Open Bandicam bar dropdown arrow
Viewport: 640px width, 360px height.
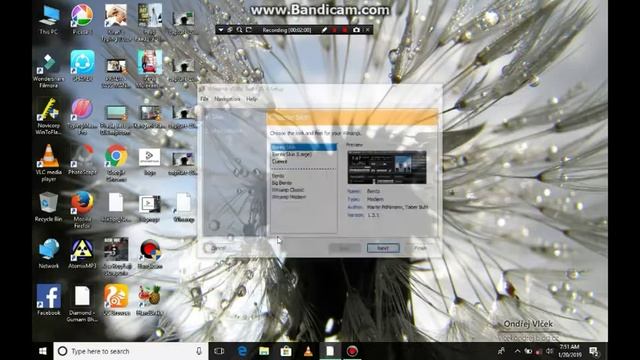coord(220,30)
